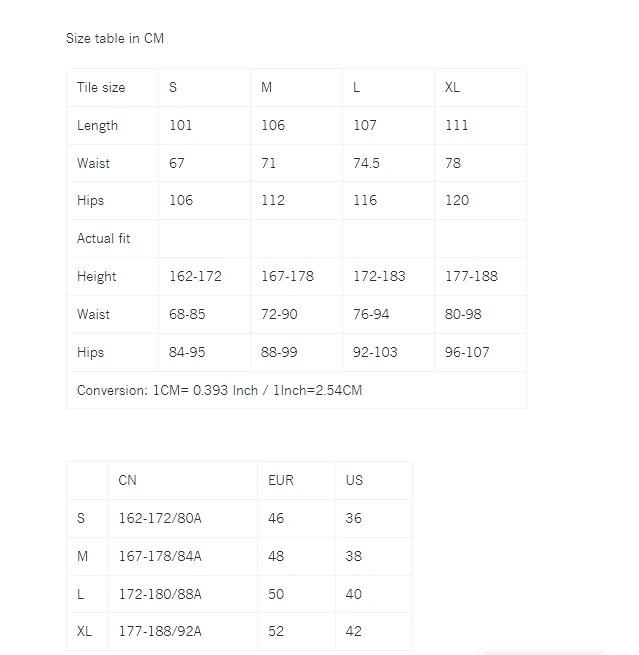Viewport: 639px width, 655px height.
Task: Select the 'Actual fit' row label
Action: point(113,239)
